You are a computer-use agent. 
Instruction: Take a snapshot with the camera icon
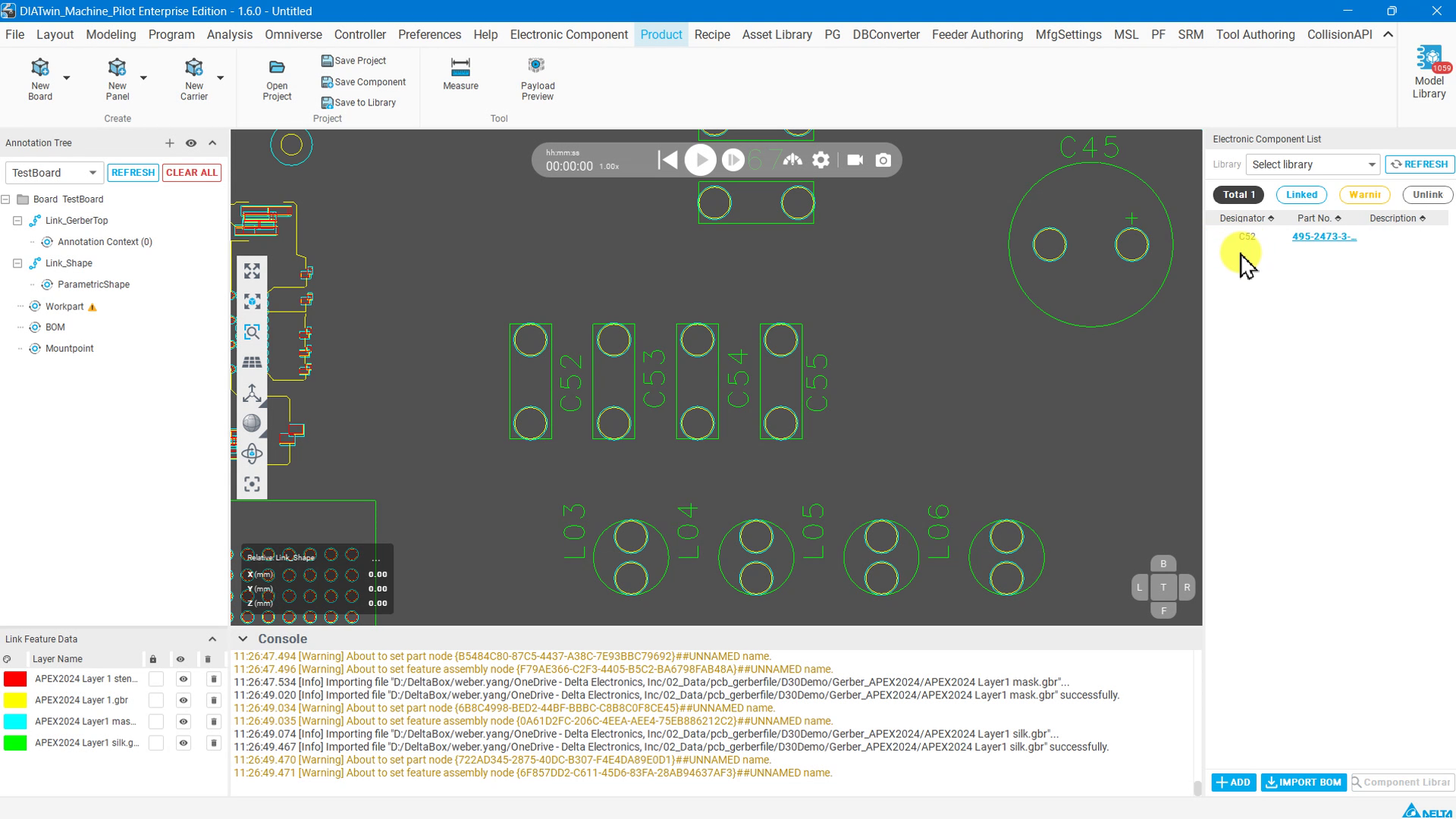coord(883,160)
